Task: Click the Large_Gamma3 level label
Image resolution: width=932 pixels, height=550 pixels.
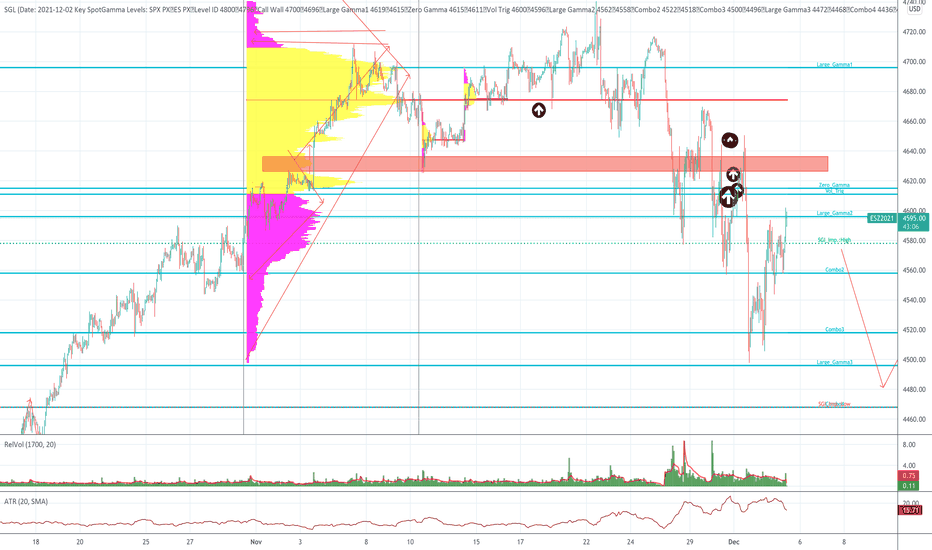Action: [835, 362]
